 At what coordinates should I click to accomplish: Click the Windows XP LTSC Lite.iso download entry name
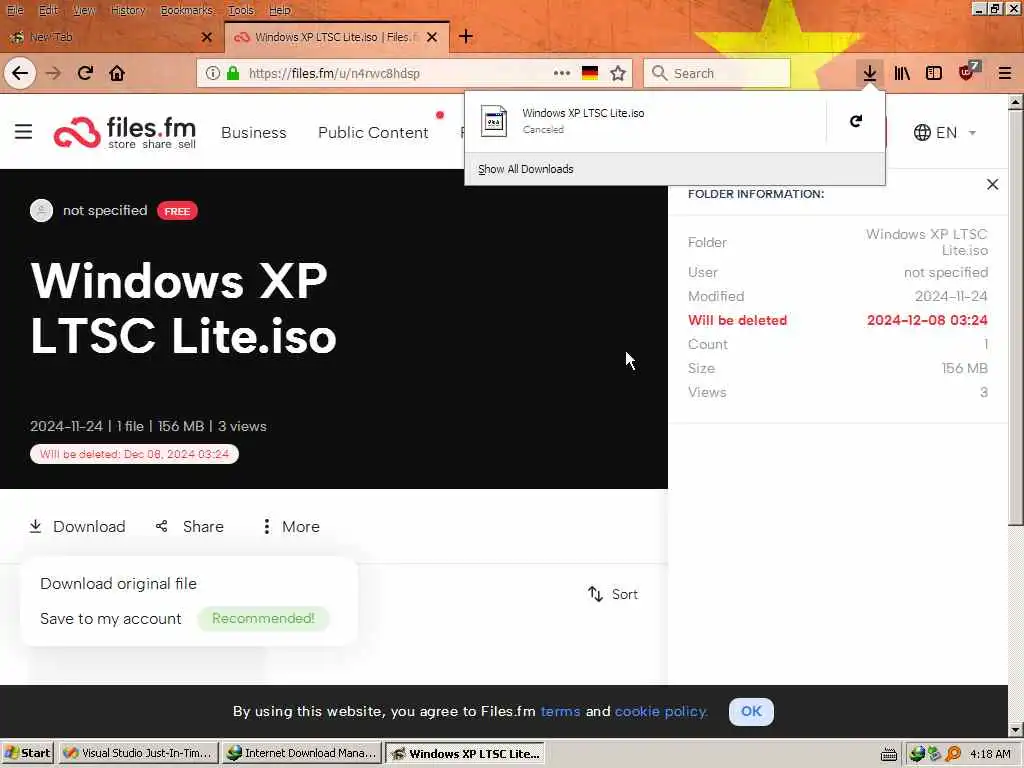coord(583,113)
